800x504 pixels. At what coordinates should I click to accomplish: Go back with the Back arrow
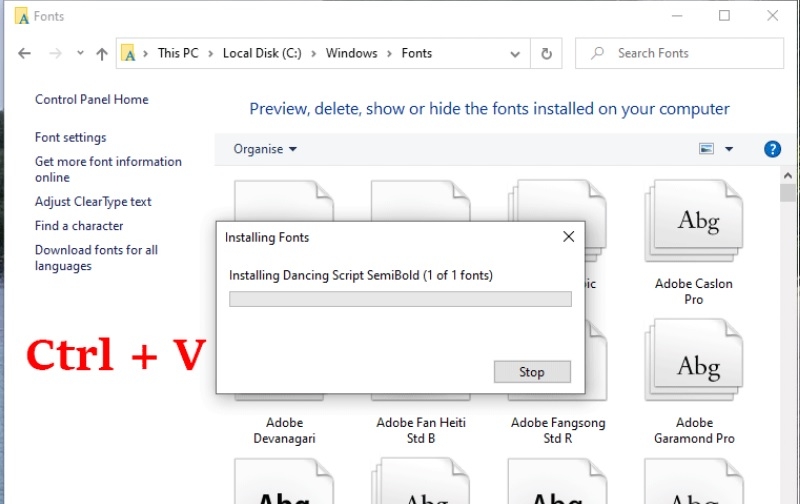[24, 53]
